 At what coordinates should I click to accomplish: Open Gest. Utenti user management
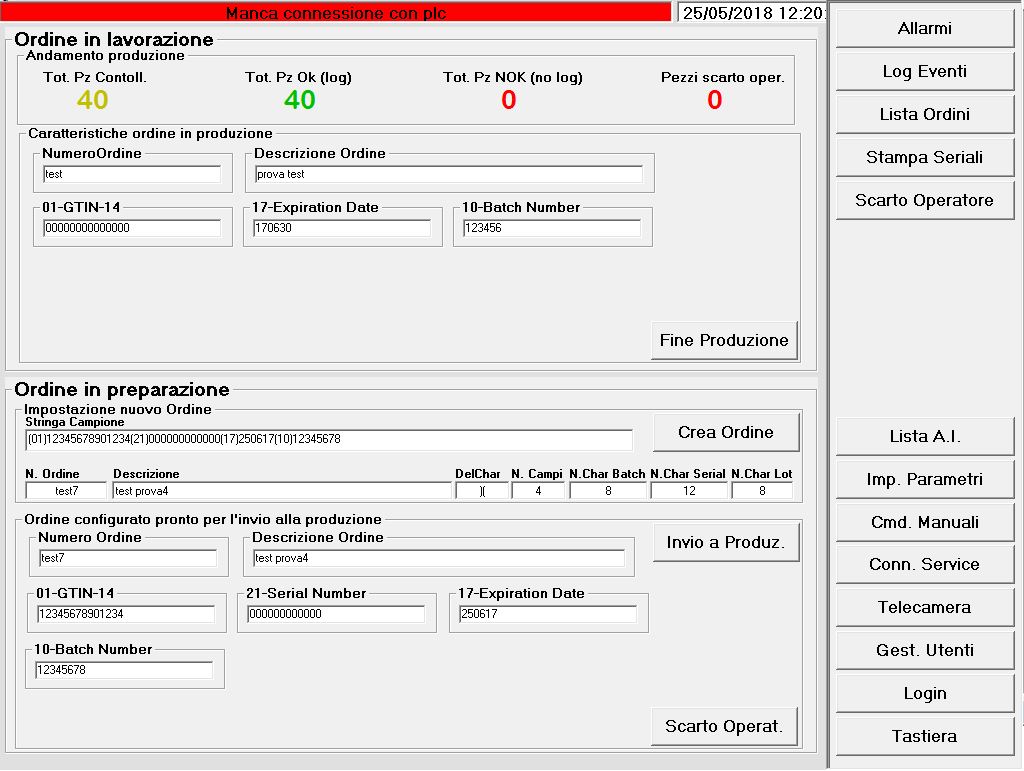pyautogui.click(x=924, y=650)
